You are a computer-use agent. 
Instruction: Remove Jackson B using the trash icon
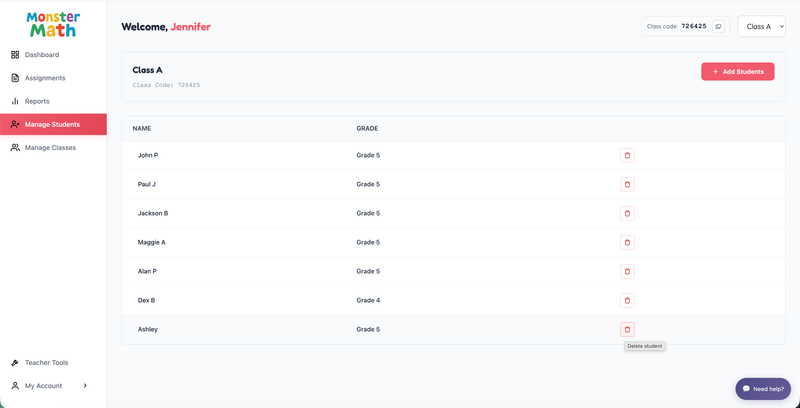pos(627,214)
